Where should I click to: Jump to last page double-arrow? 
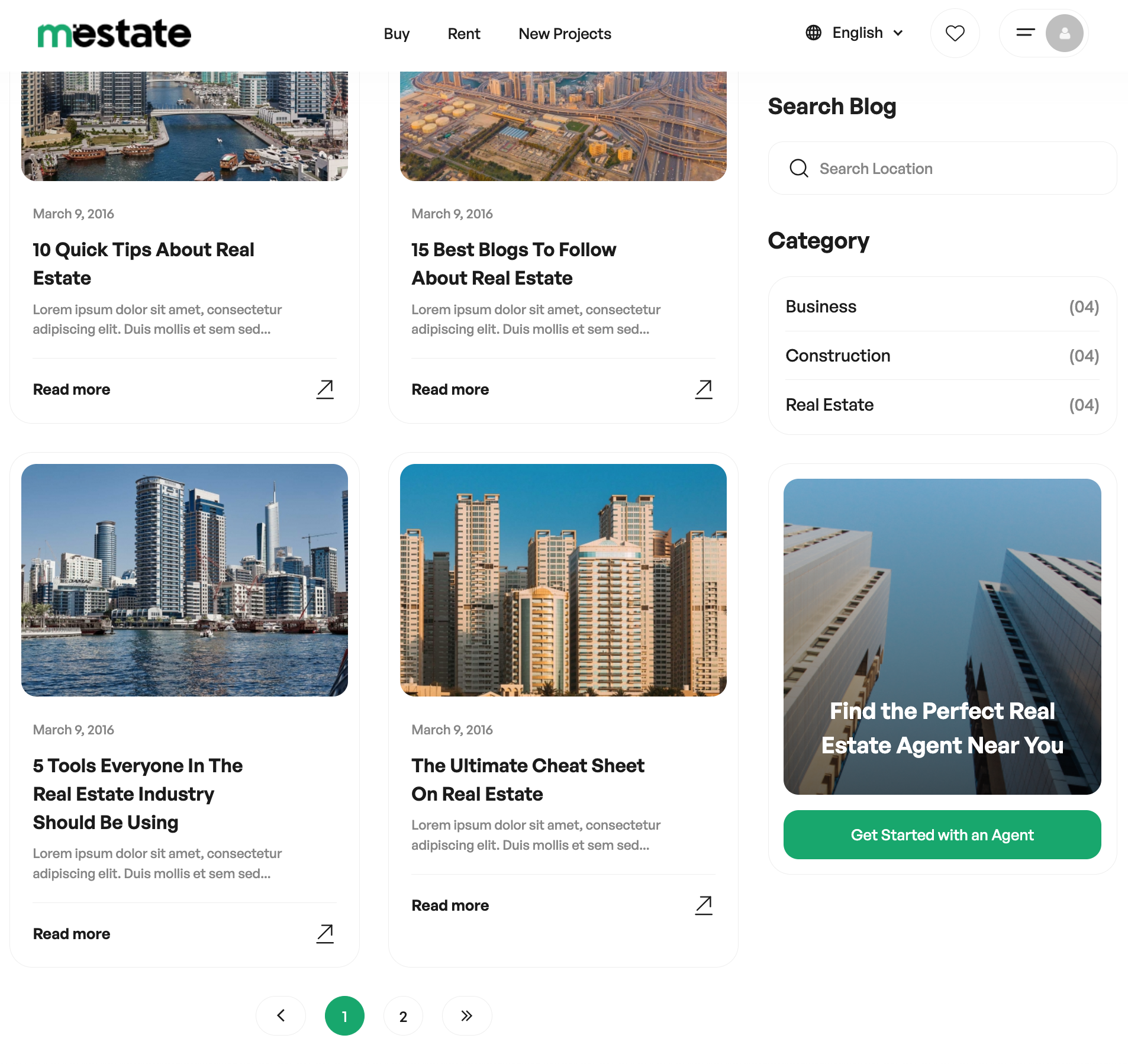tap(467, 1015)
